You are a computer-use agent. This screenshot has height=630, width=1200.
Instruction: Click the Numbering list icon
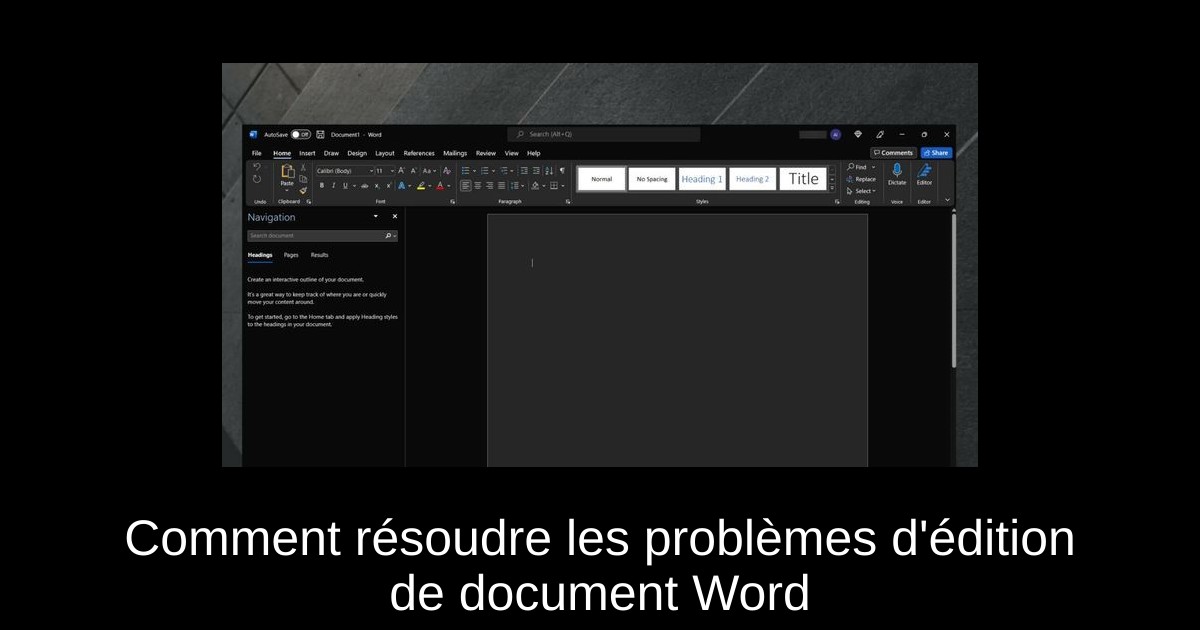(x=485, y=171)
